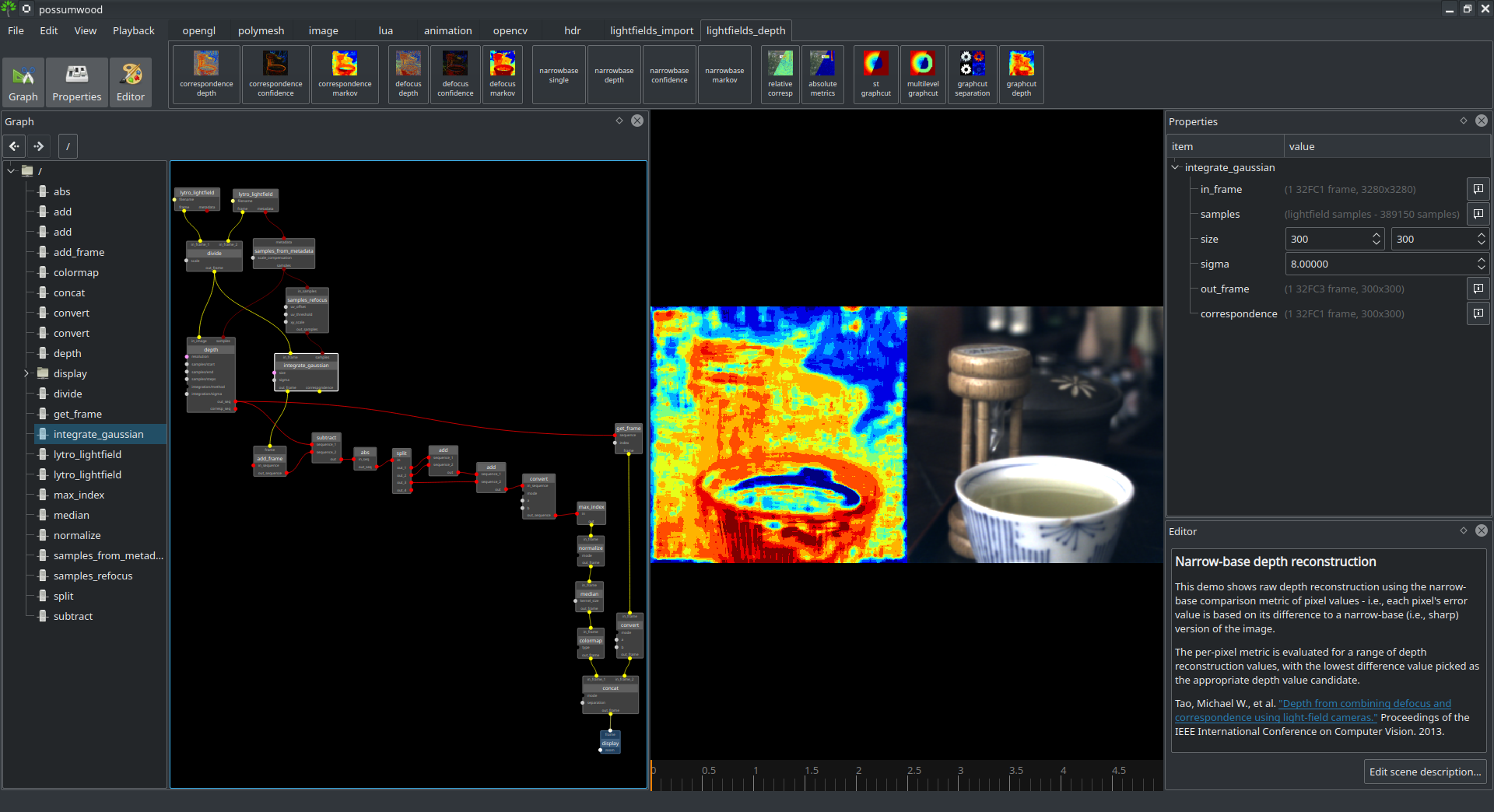
Task: Select the display node in graph
Action: tap(610, 742)
